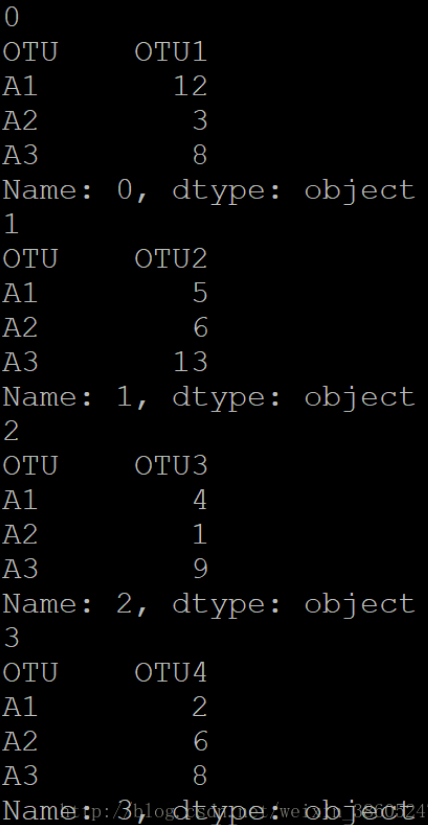Click the standalone index 2 line
The width and height of the screenshot is (428, 825).
(x=11, y=431)
